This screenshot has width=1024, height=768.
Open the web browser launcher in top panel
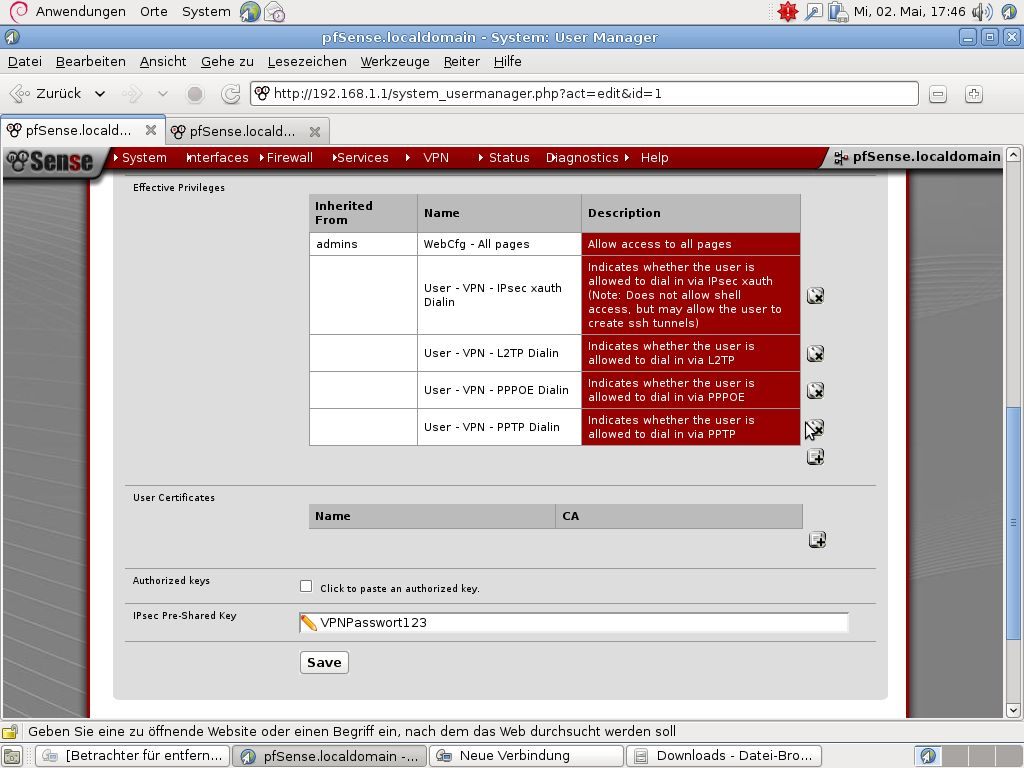(x=249, y=12)
